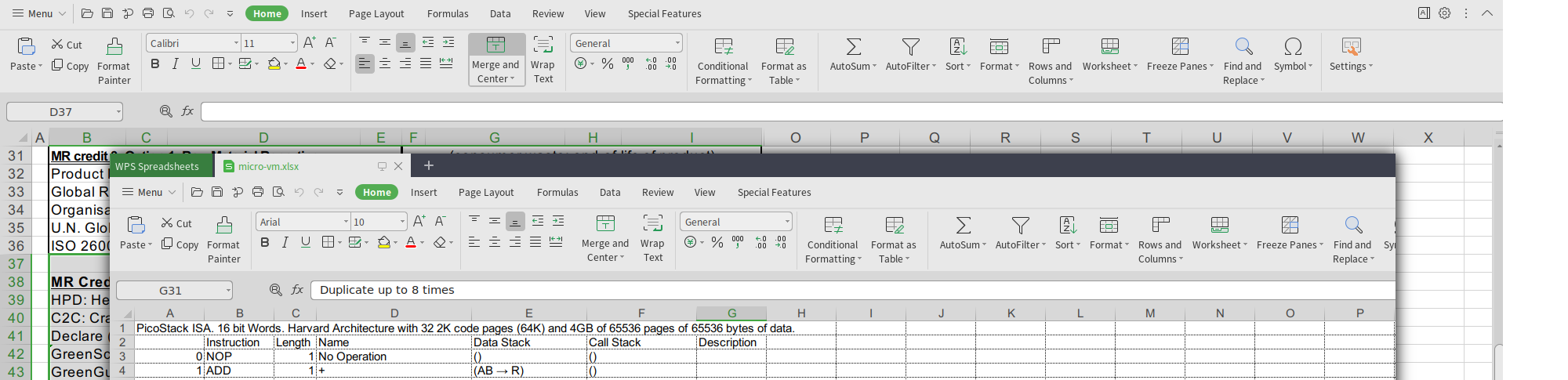Toggle Wrap Text in the front window
Image resolution: width=1568 pixels, height=380 pixels.
[x=652, y=237]
